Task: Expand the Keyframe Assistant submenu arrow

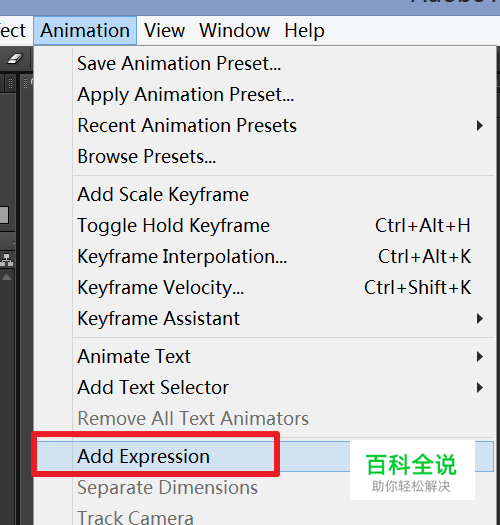Action: pos(480,318)
